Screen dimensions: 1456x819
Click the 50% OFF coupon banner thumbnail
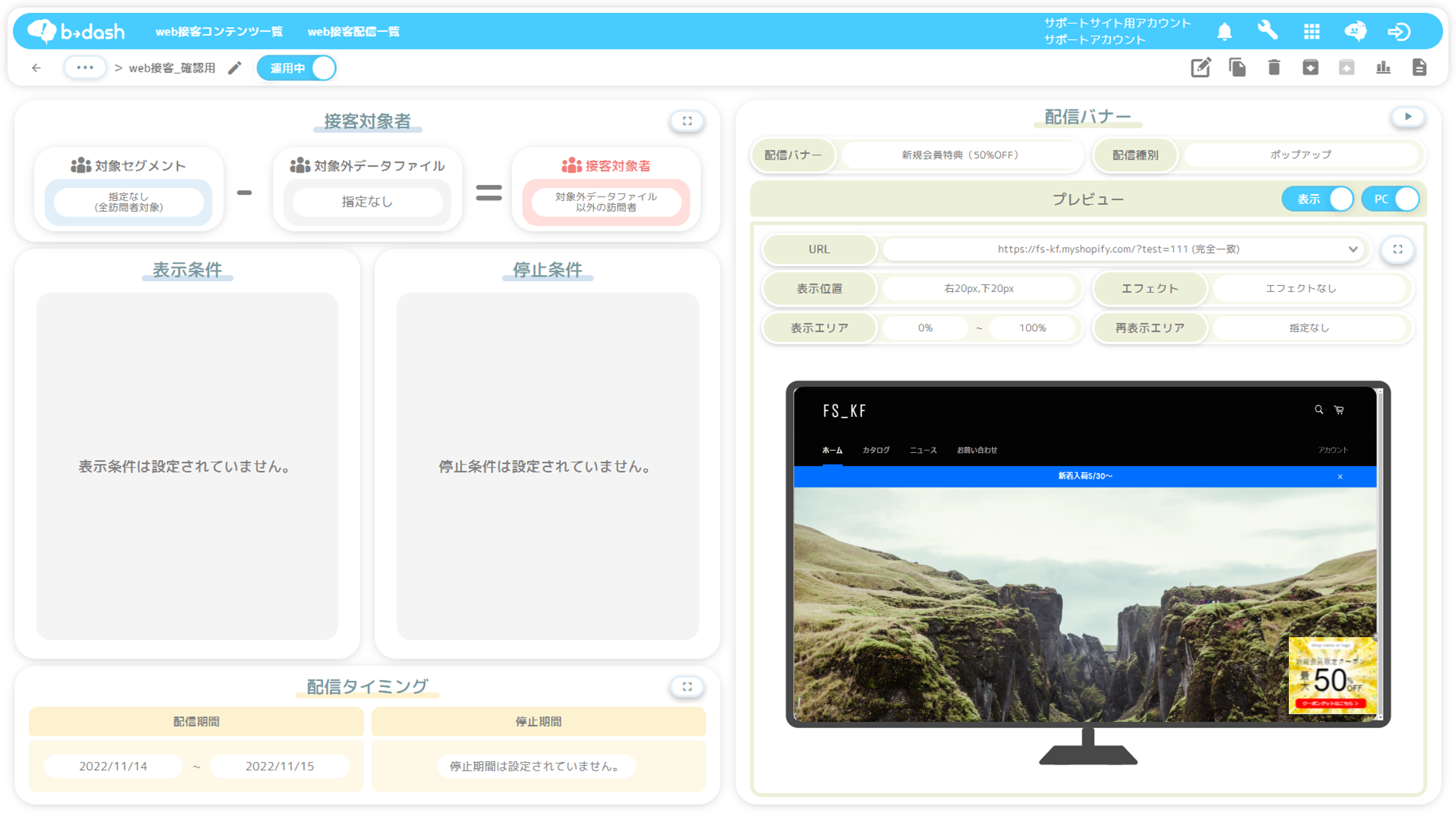1332,675
